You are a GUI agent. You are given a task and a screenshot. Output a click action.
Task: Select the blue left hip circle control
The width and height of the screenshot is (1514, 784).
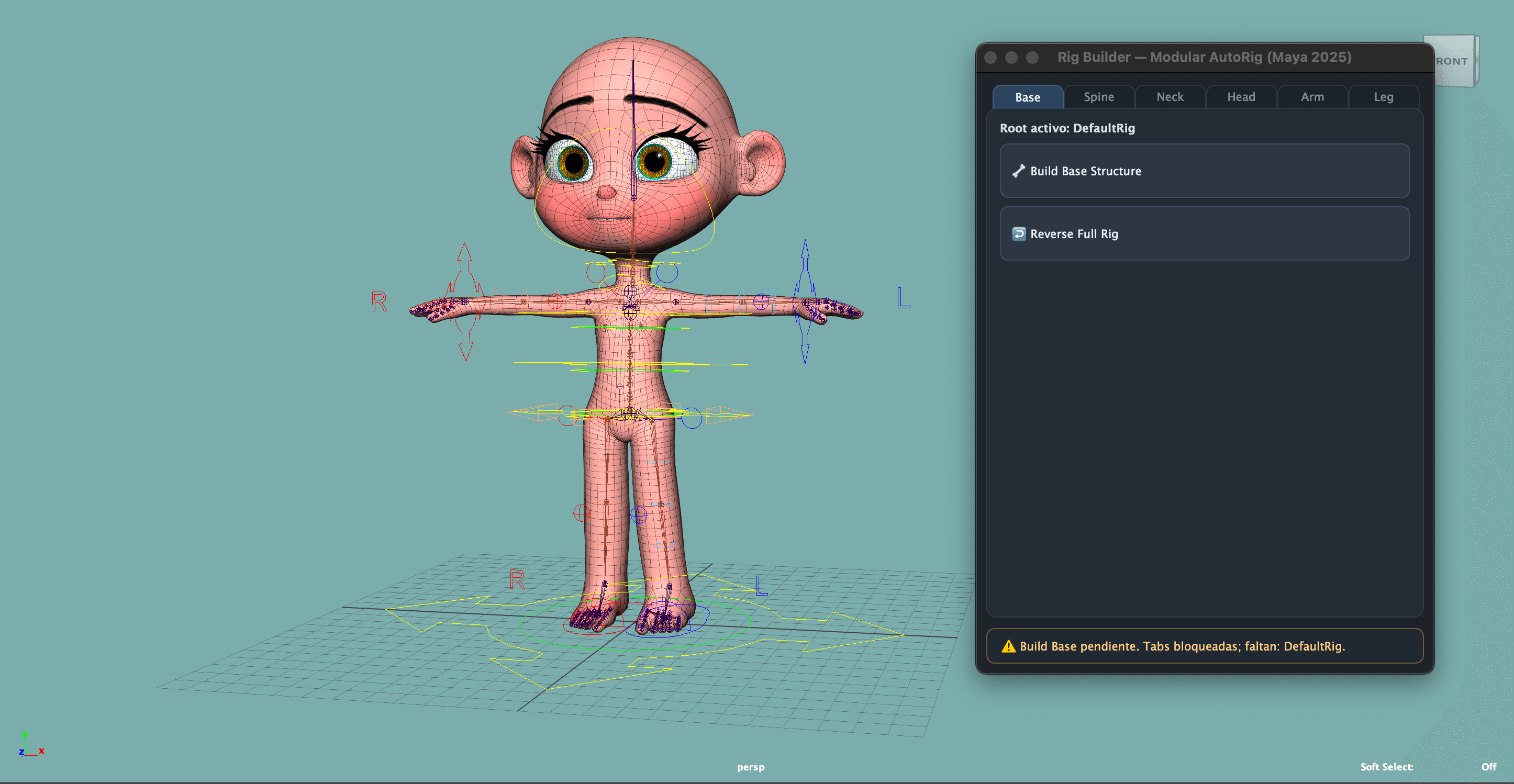tap(692, 418)
